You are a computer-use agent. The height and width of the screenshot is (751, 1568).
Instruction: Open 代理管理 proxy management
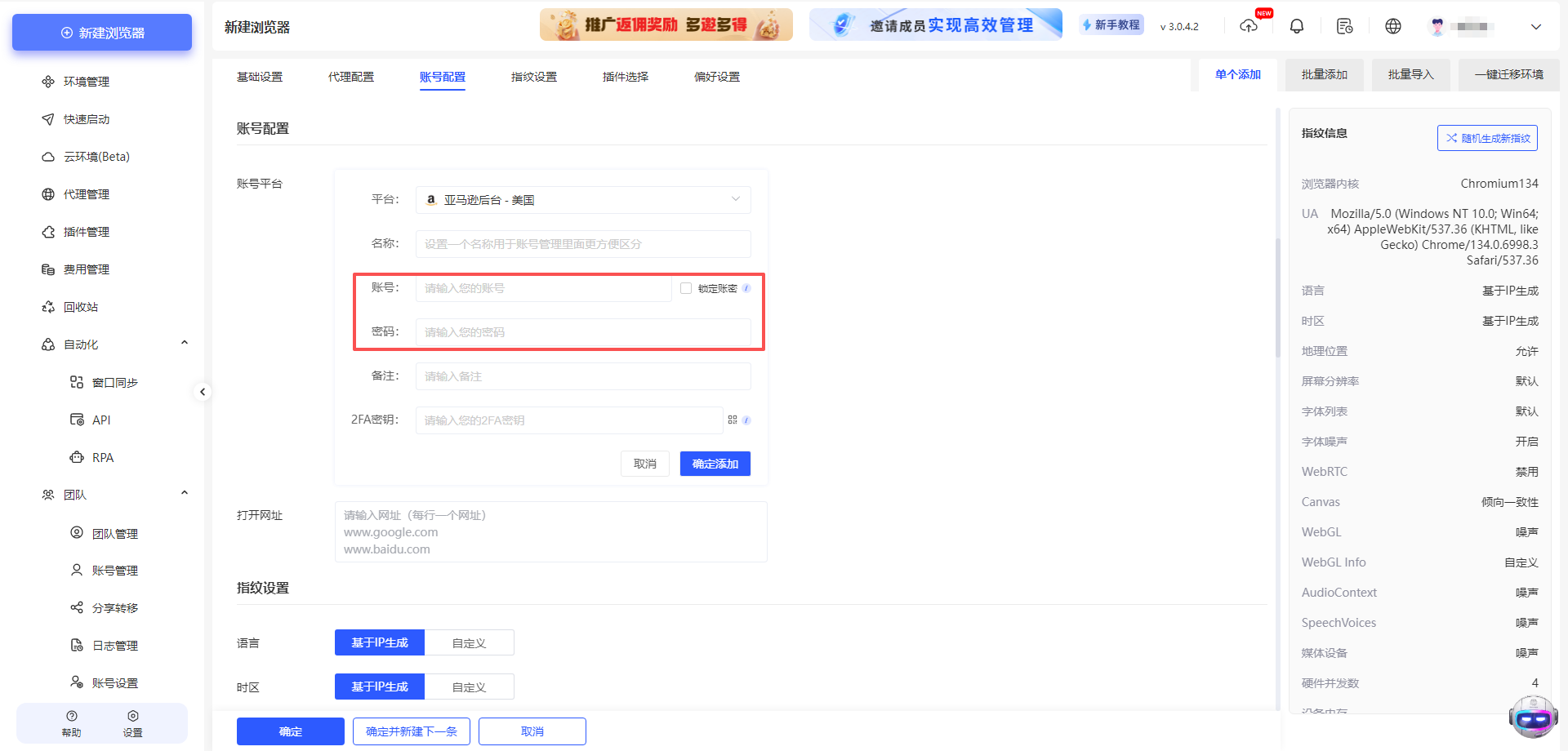coord(85,193)
